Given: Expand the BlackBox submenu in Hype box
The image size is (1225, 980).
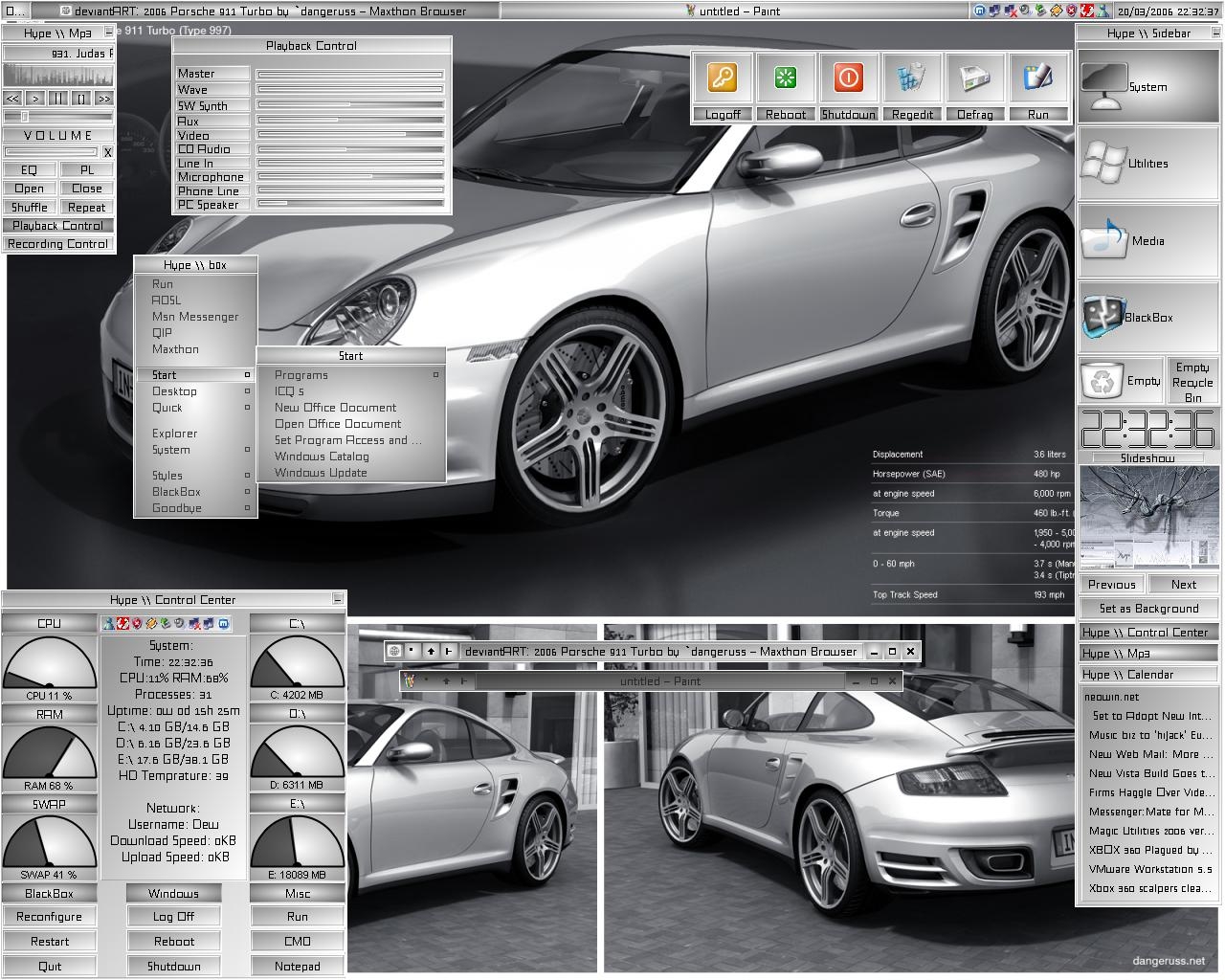Looking at the screenshot, I should [x=196, y=492].
